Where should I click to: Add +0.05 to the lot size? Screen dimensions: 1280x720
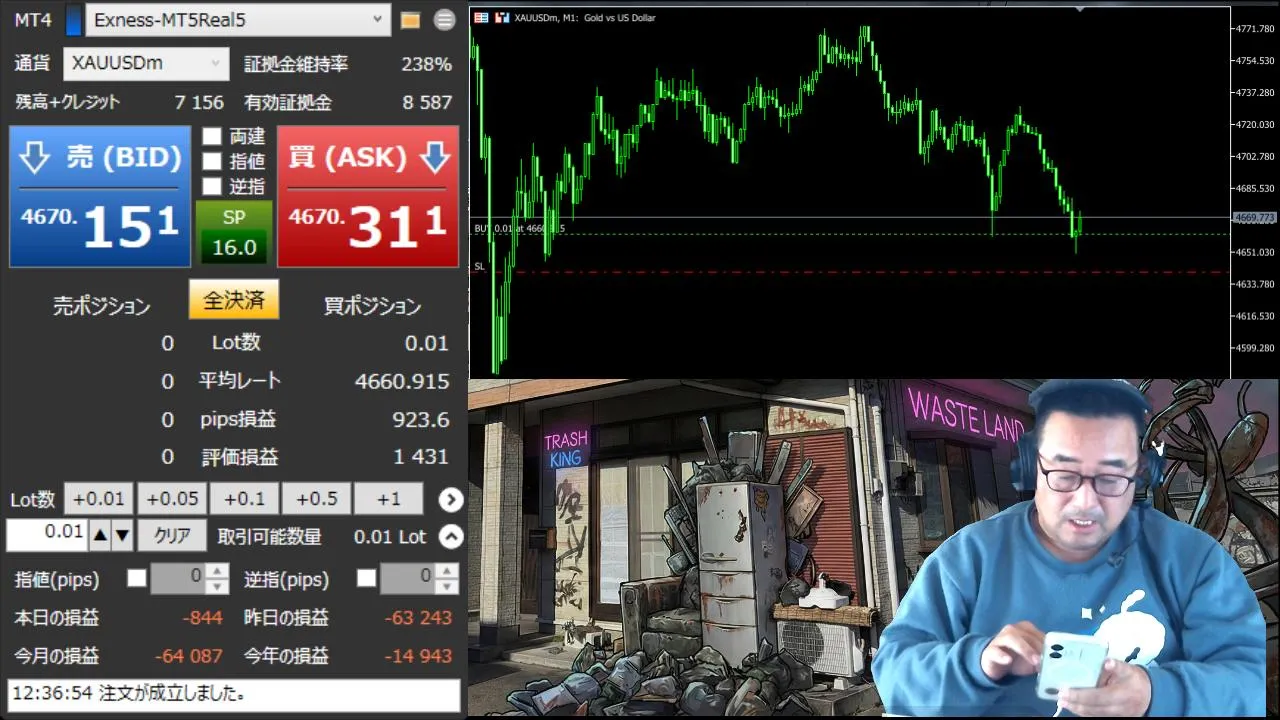tap(171, 499)
